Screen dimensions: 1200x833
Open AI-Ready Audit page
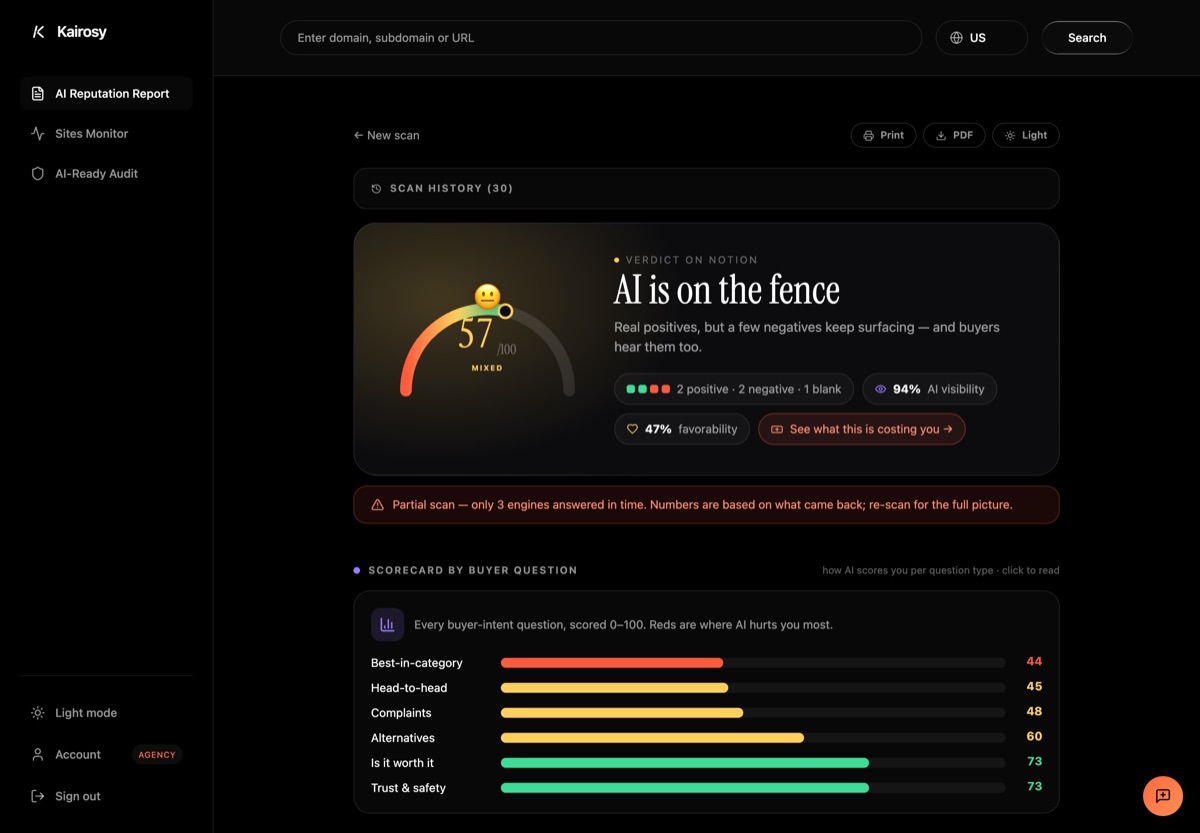(106, 173)
